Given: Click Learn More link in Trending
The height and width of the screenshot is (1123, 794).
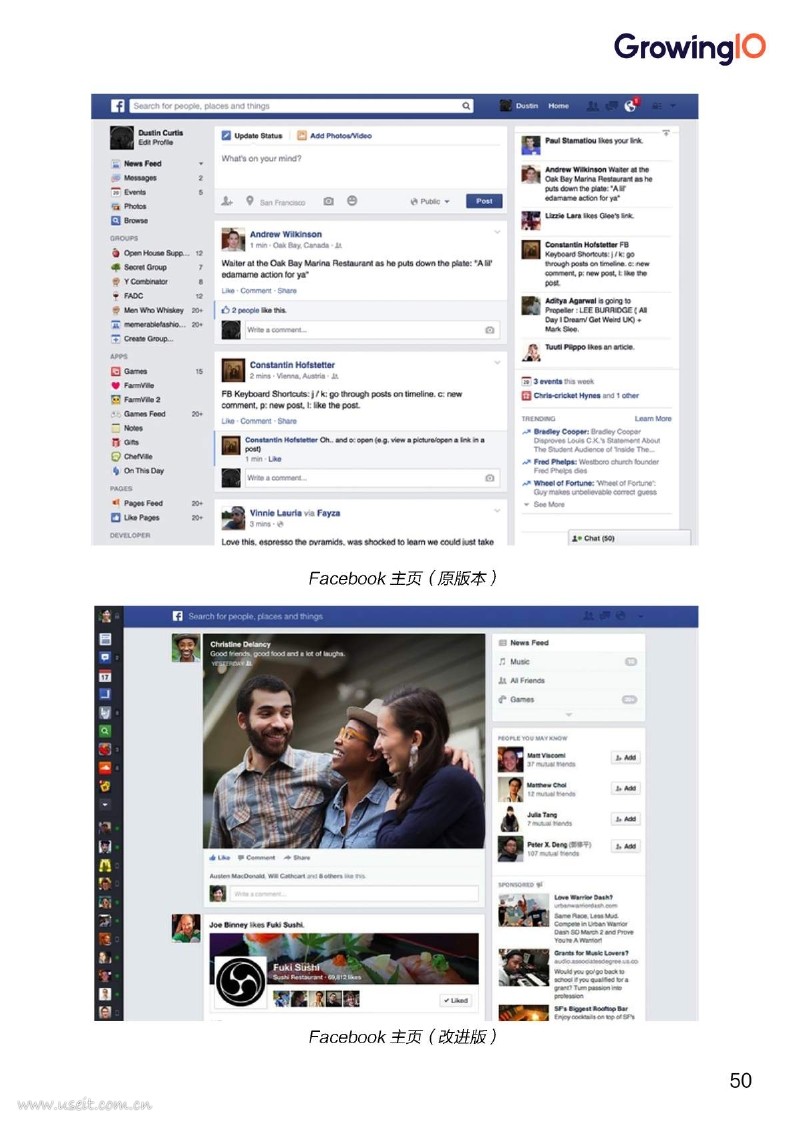Looking at the screenshot, I should tap(653, 418).
